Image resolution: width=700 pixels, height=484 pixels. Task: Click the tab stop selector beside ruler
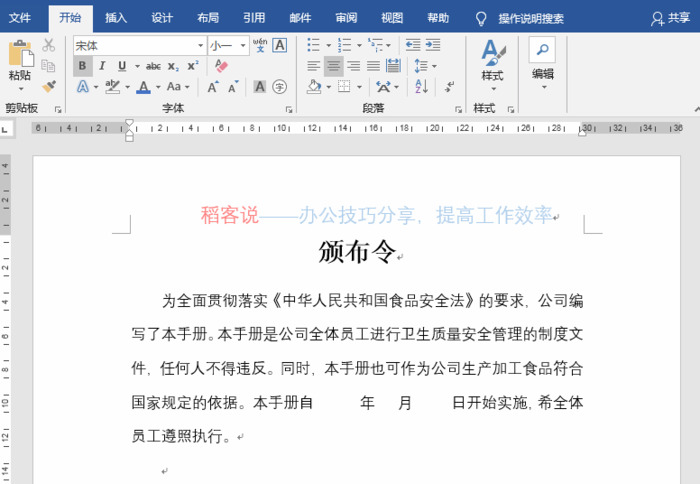coord(5,129)
